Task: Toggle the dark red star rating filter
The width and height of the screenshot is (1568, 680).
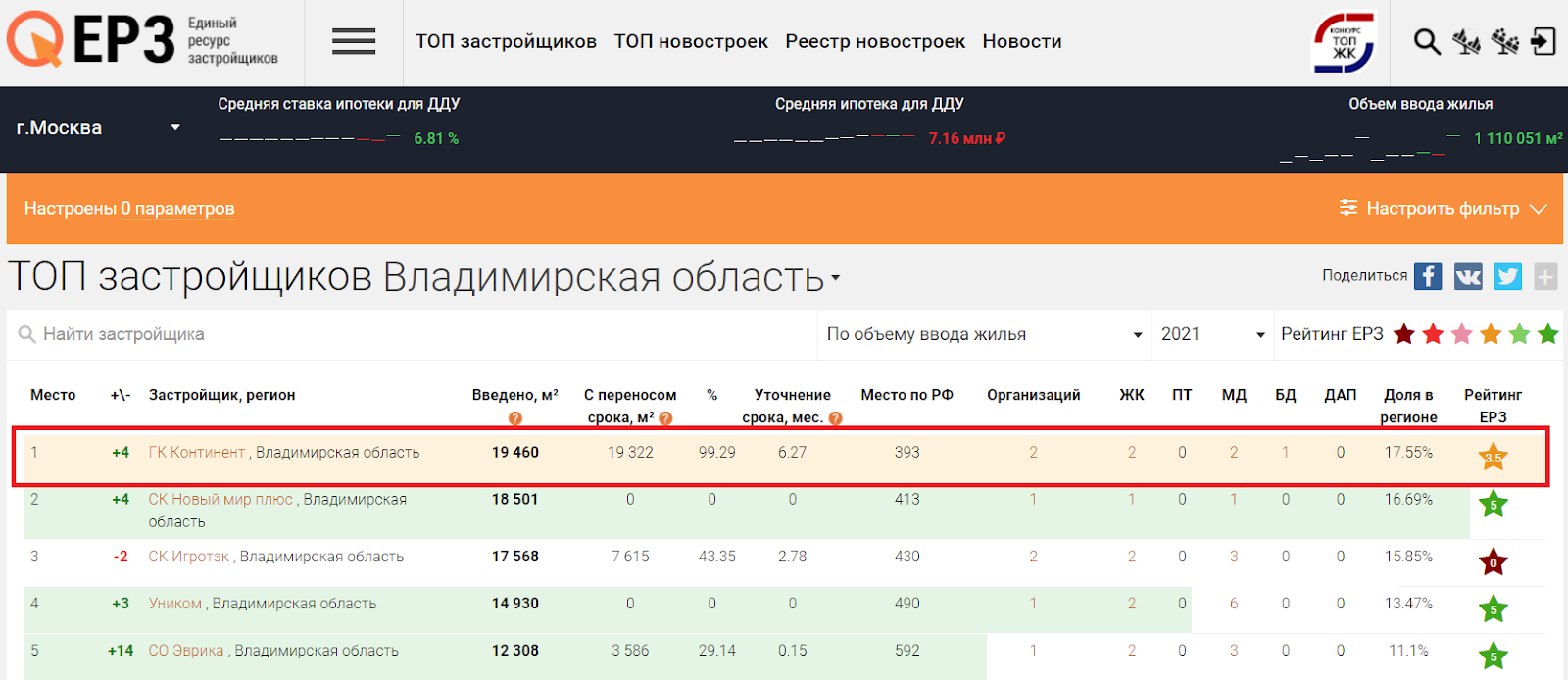Action: click(x=1403, y=334)
